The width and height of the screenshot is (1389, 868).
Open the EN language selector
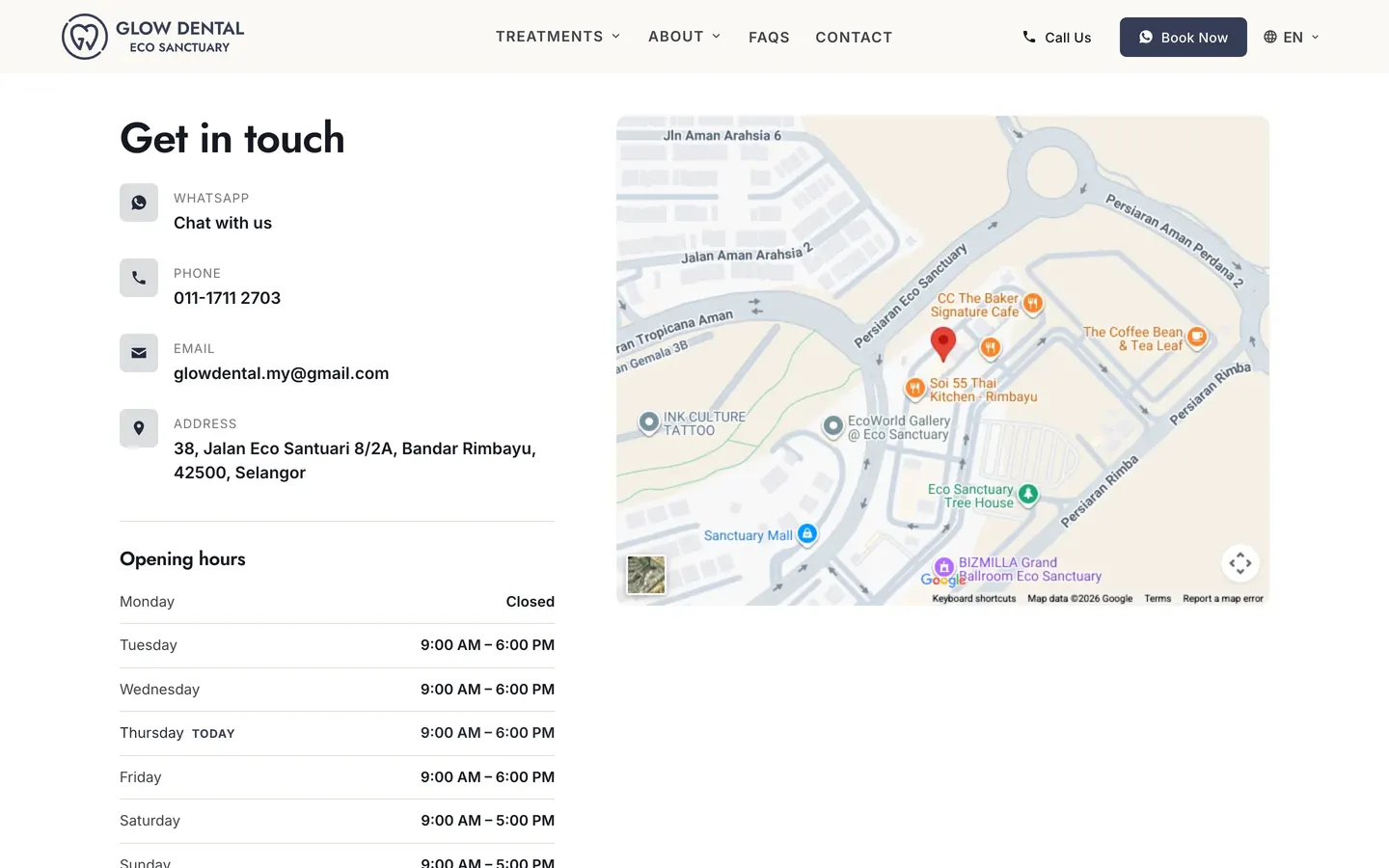[1292, 37]
